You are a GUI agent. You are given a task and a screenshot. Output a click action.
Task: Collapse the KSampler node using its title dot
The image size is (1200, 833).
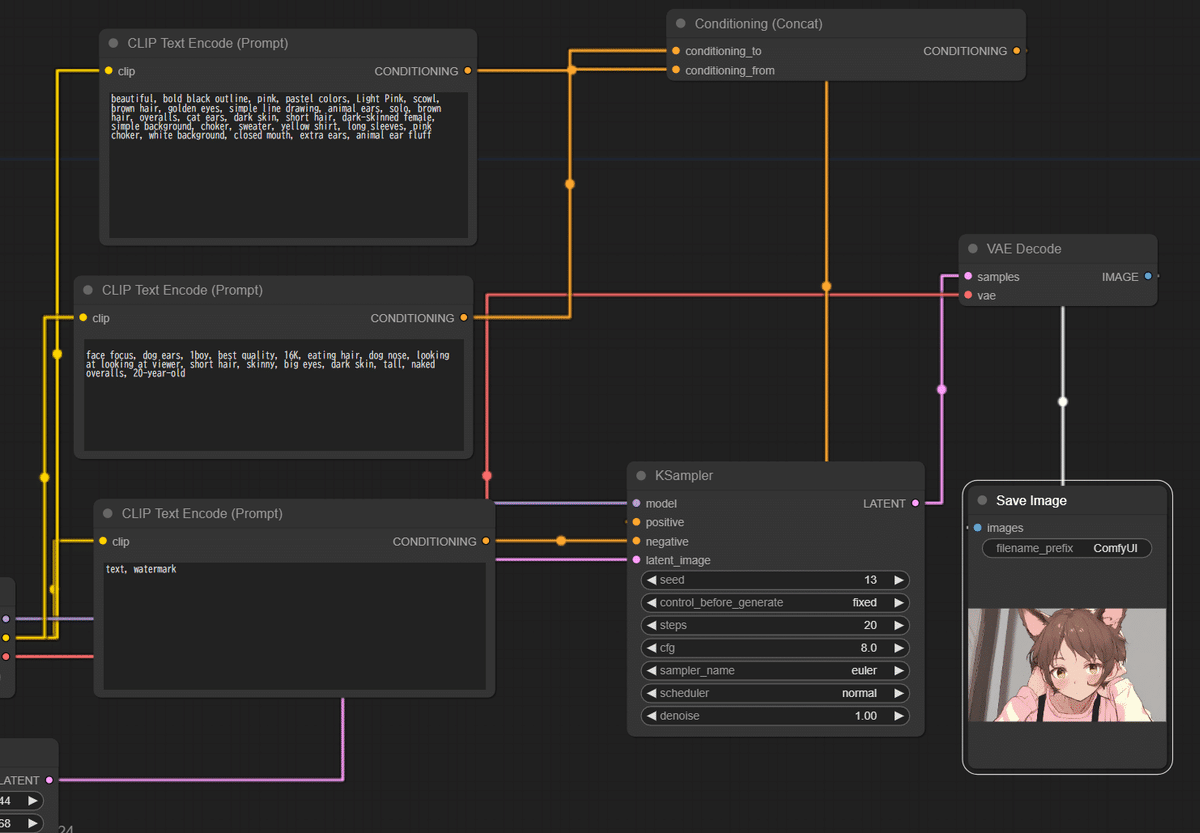tap(642, 476)
